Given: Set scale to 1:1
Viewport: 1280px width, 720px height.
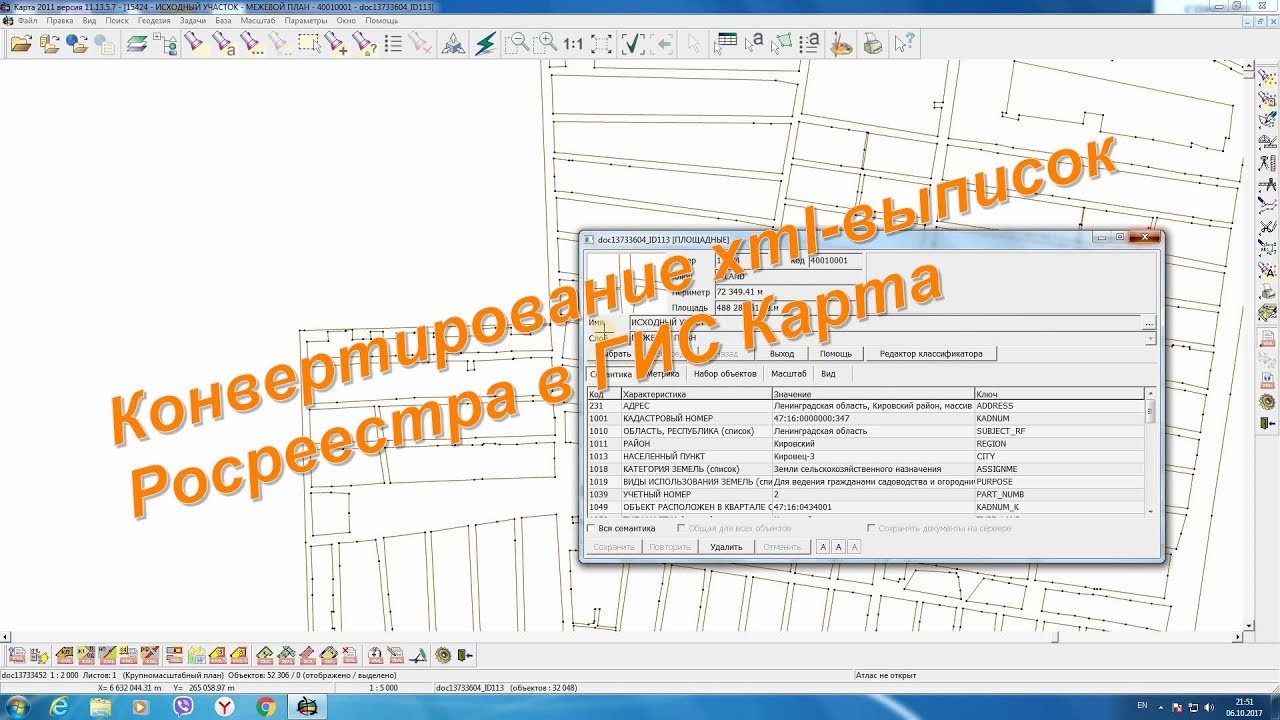Looking at the screenshot, I should [x=573, y=44].
